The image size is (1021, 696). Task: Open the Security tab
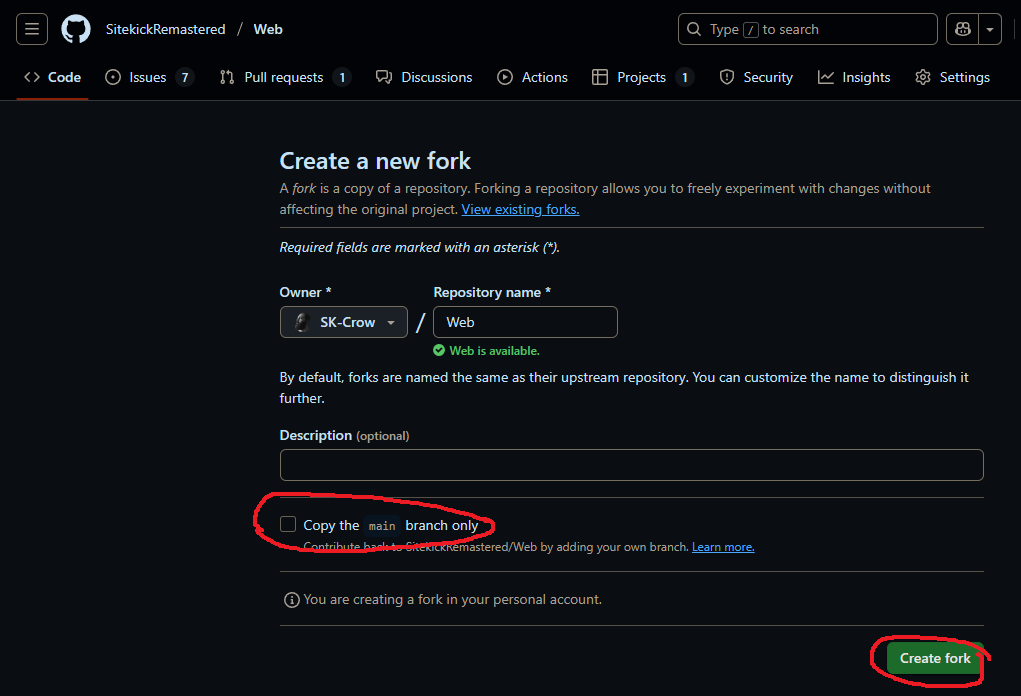756,77
